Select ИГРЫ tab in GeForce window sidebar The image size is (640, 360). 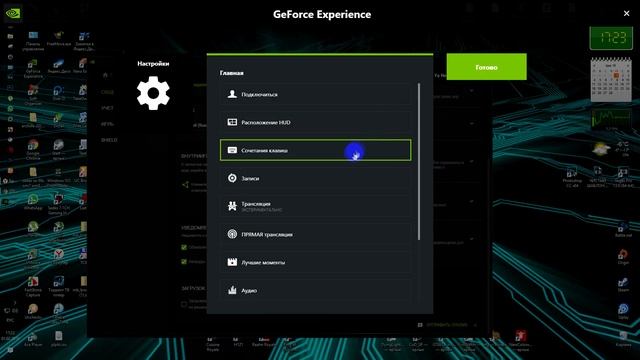(x=107, y=124)
